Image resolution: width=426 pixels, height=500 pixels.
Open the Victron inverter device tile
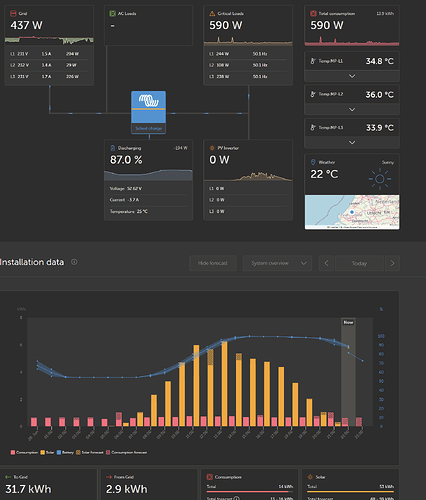click(x=148, y=112)
